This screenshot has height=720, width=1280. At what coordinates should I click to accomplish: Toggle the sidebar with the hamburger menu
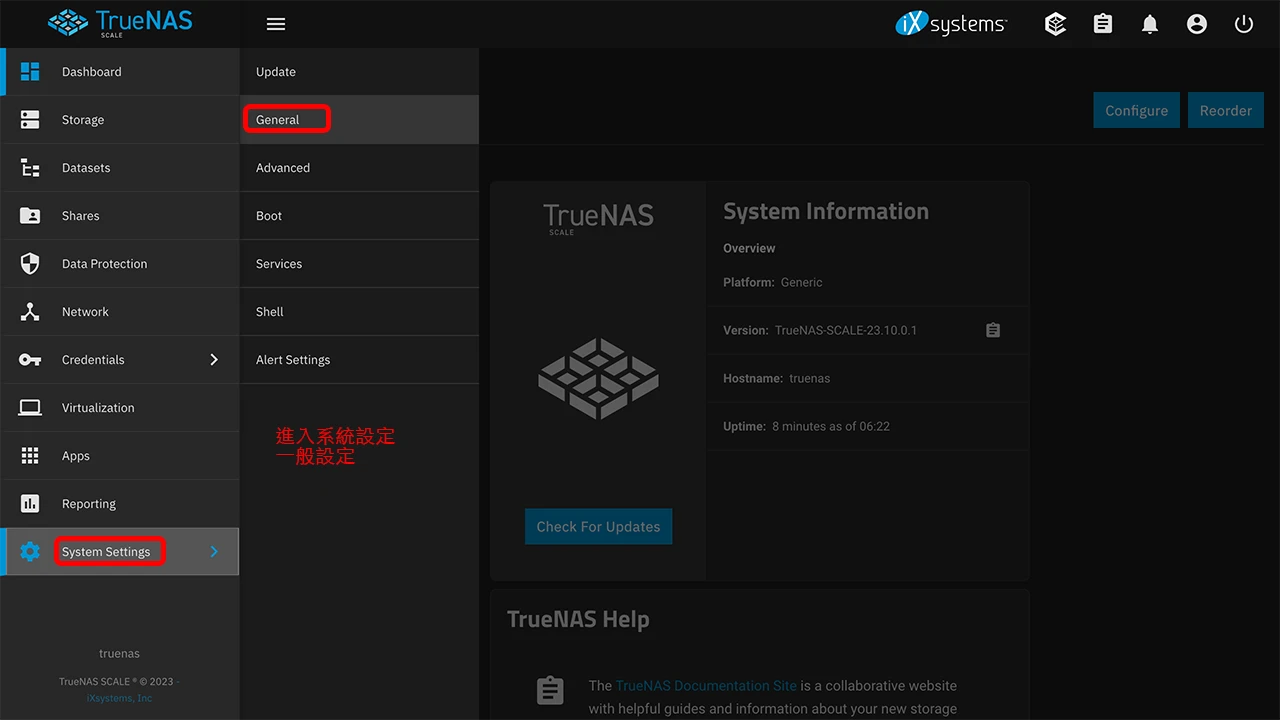click(275, 24)
